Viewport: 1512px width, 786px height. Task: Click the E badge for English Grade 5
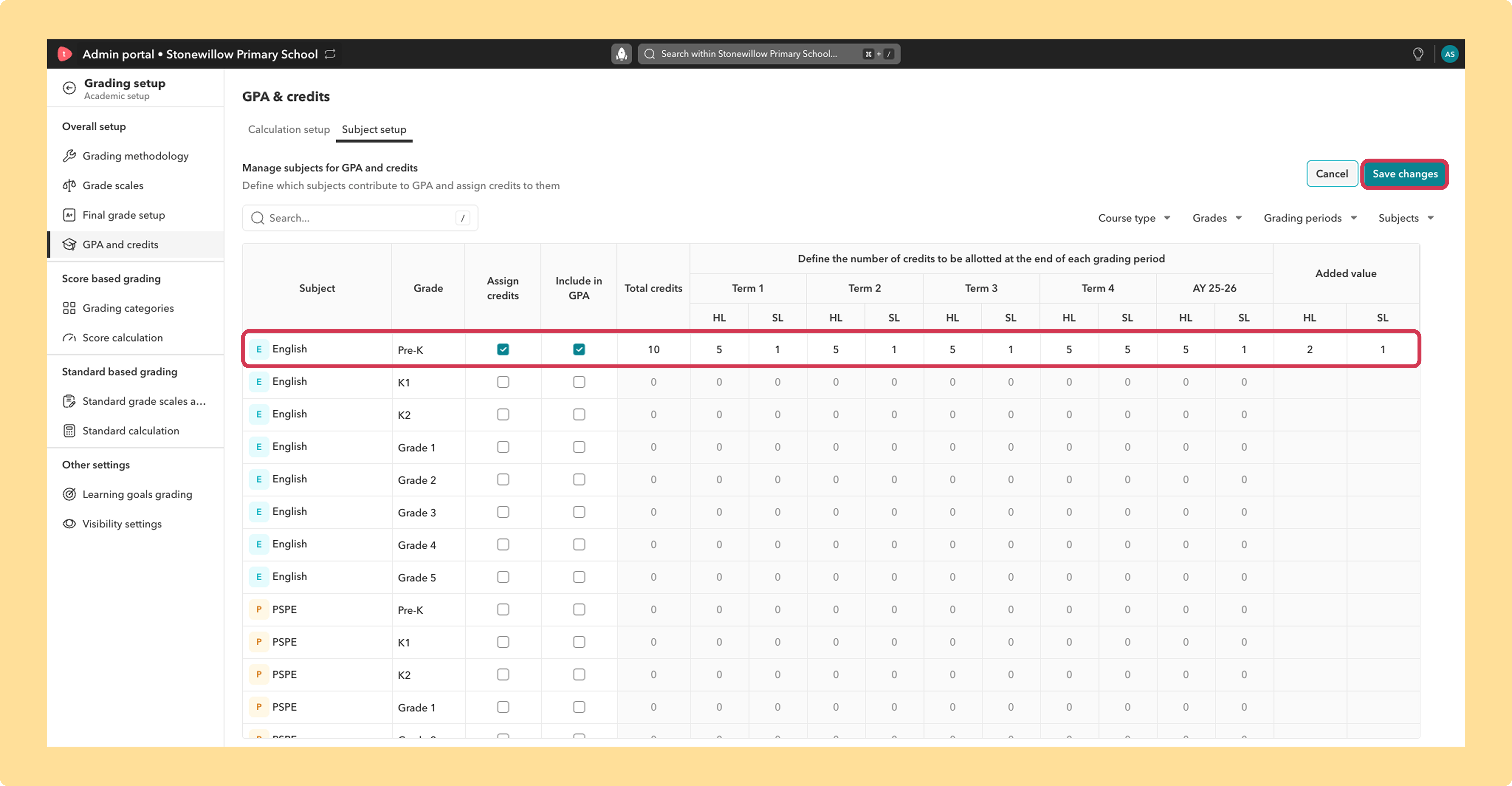point(259,577)
